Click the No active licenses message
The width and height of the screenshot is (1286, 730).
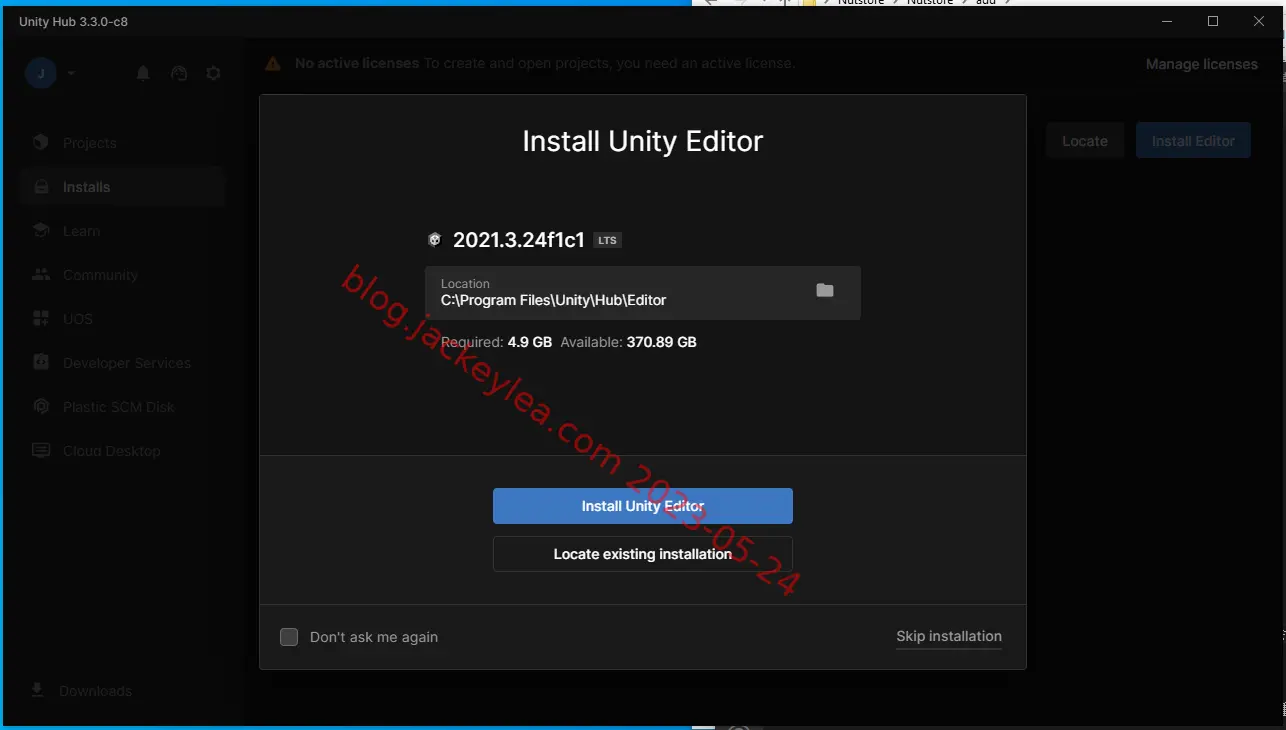[545, 63]
